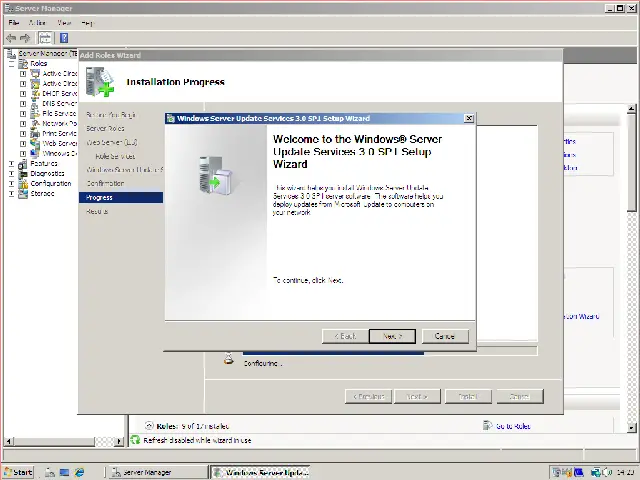Open the Action menu
The width and height of the screenshot is (640, 480).
[x=37, y=23]
